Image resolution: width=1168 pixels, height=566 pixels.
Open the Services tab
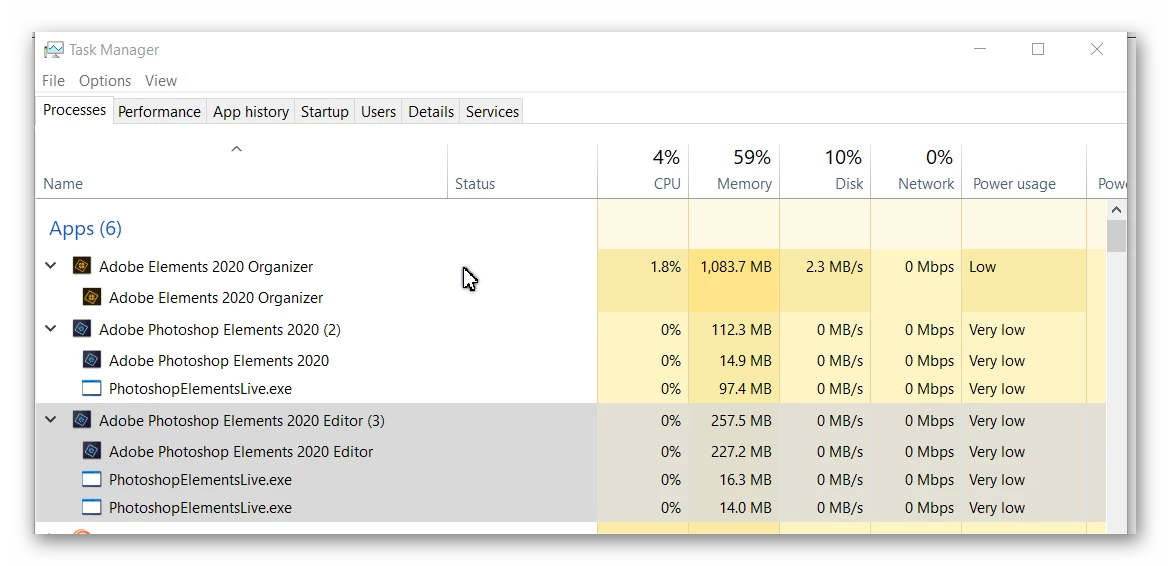point(492,112)
